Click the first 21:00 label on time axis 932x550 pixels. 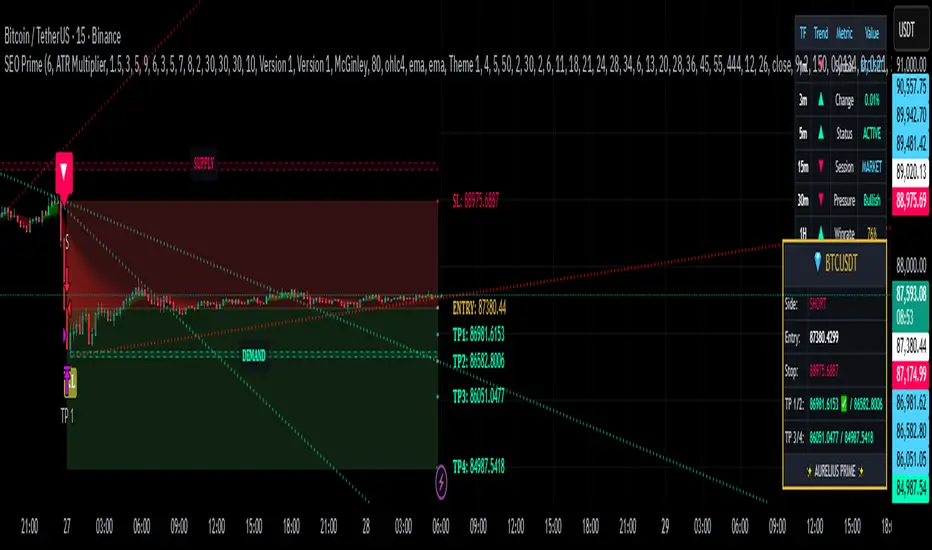click(x=29, y=526)
